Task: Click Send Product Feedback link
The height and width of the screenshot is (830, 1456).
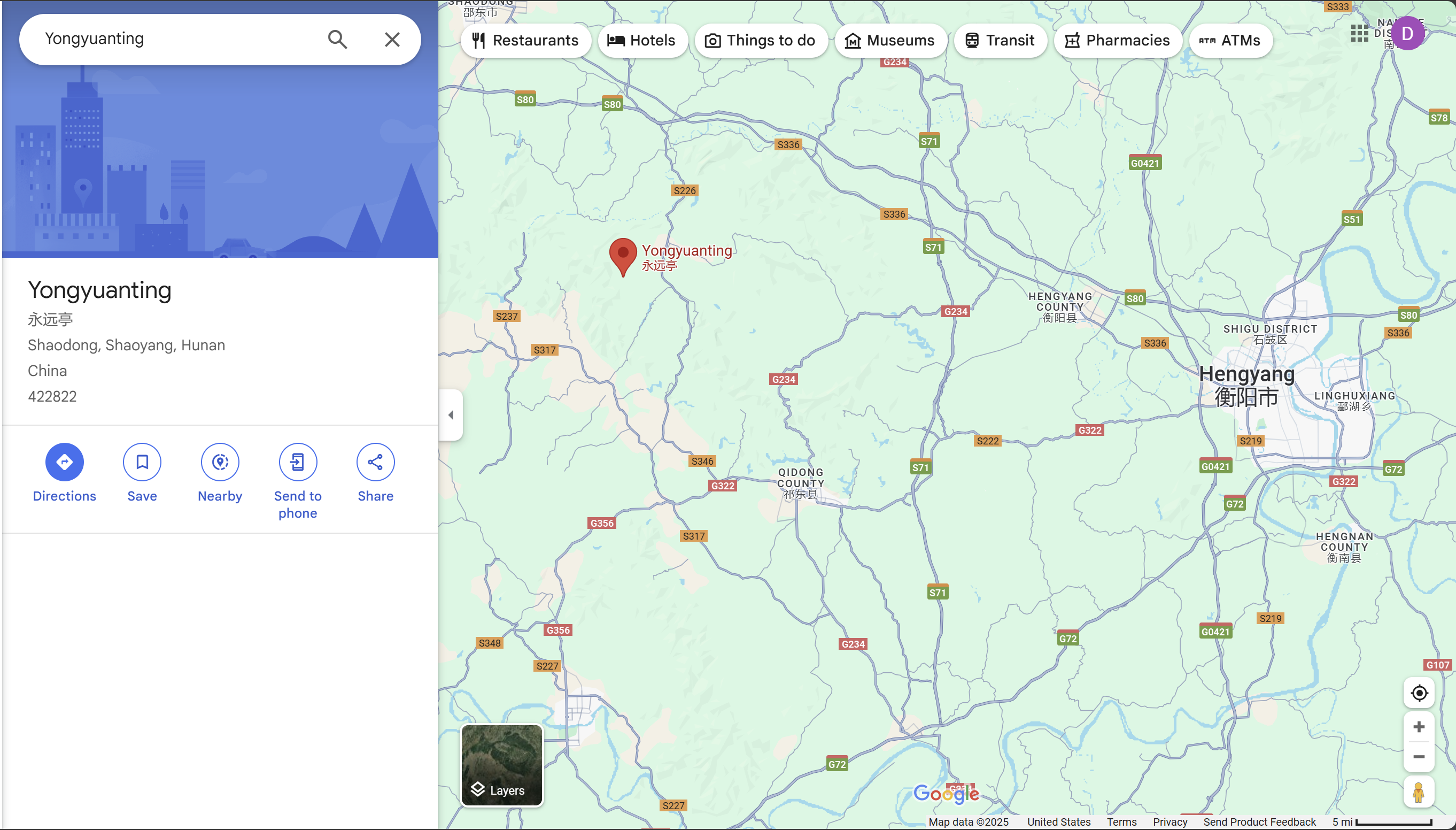Action: [x=1259, y=822]
